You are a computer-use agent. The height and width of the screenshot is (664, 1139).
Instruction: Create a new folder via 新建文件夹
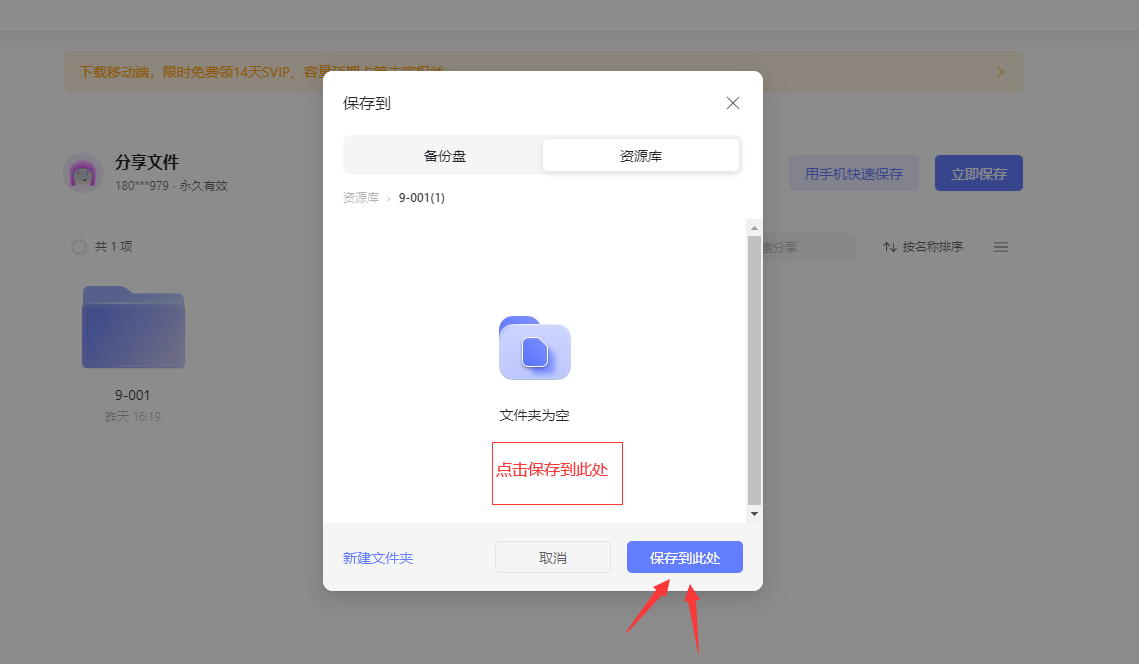[x=378, y=558]
